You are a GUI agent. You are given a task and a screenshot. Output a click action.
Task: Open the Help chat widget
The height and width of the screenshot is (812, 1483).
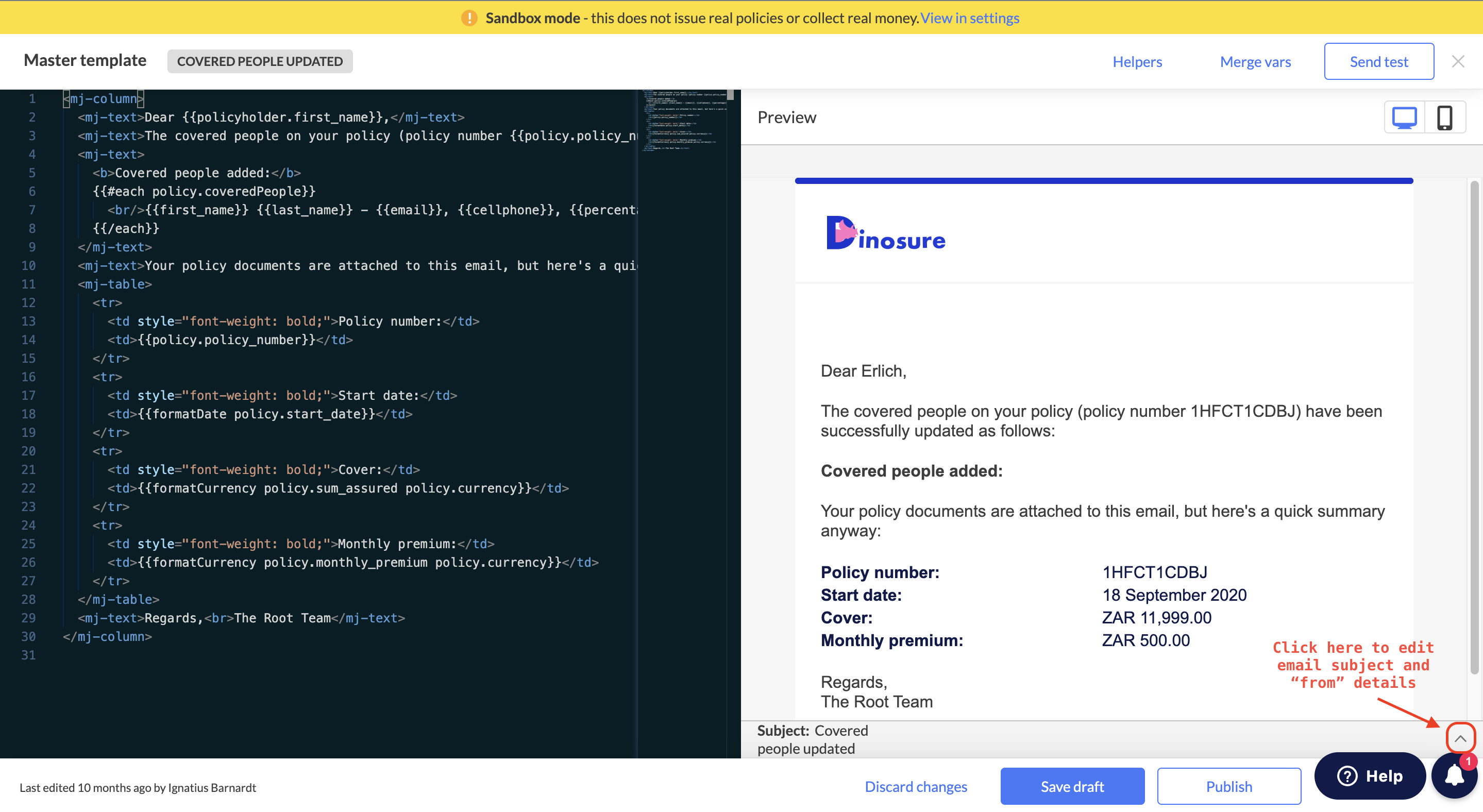point(1370,776)
